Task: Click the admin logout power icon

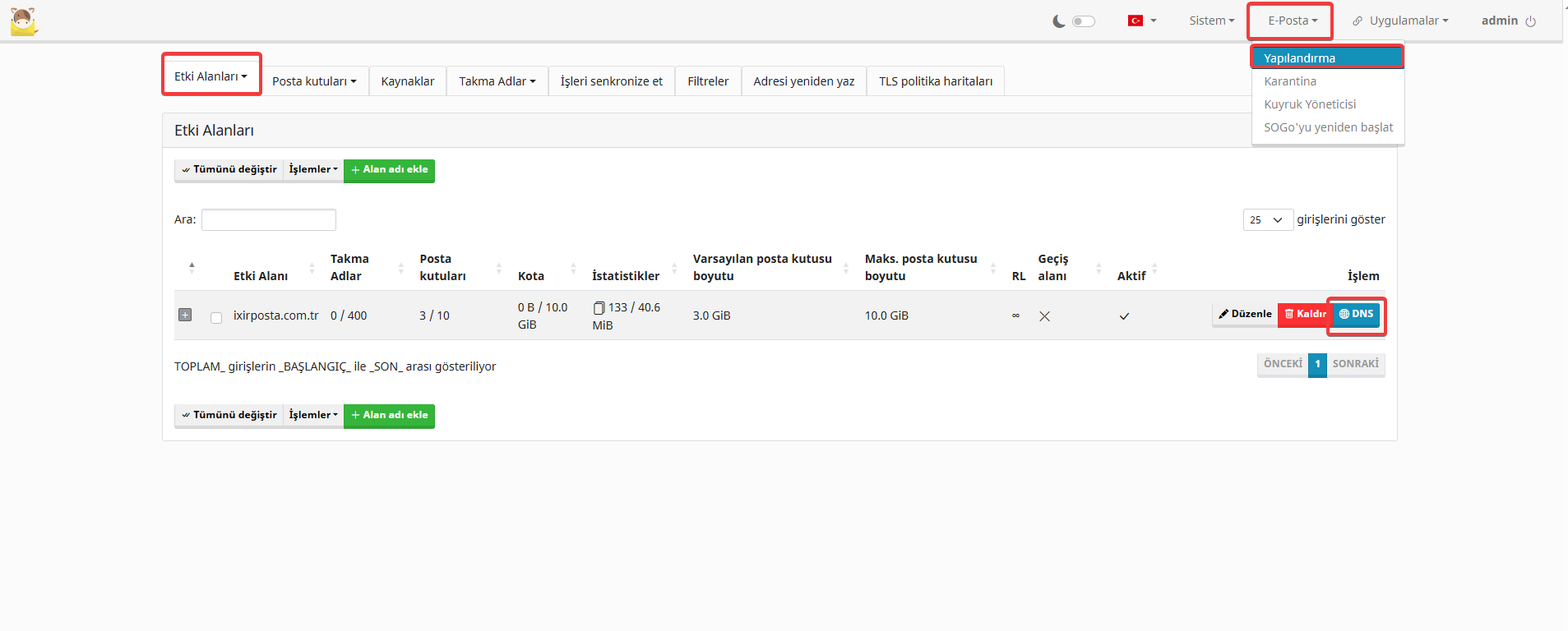Action: 1530,21
